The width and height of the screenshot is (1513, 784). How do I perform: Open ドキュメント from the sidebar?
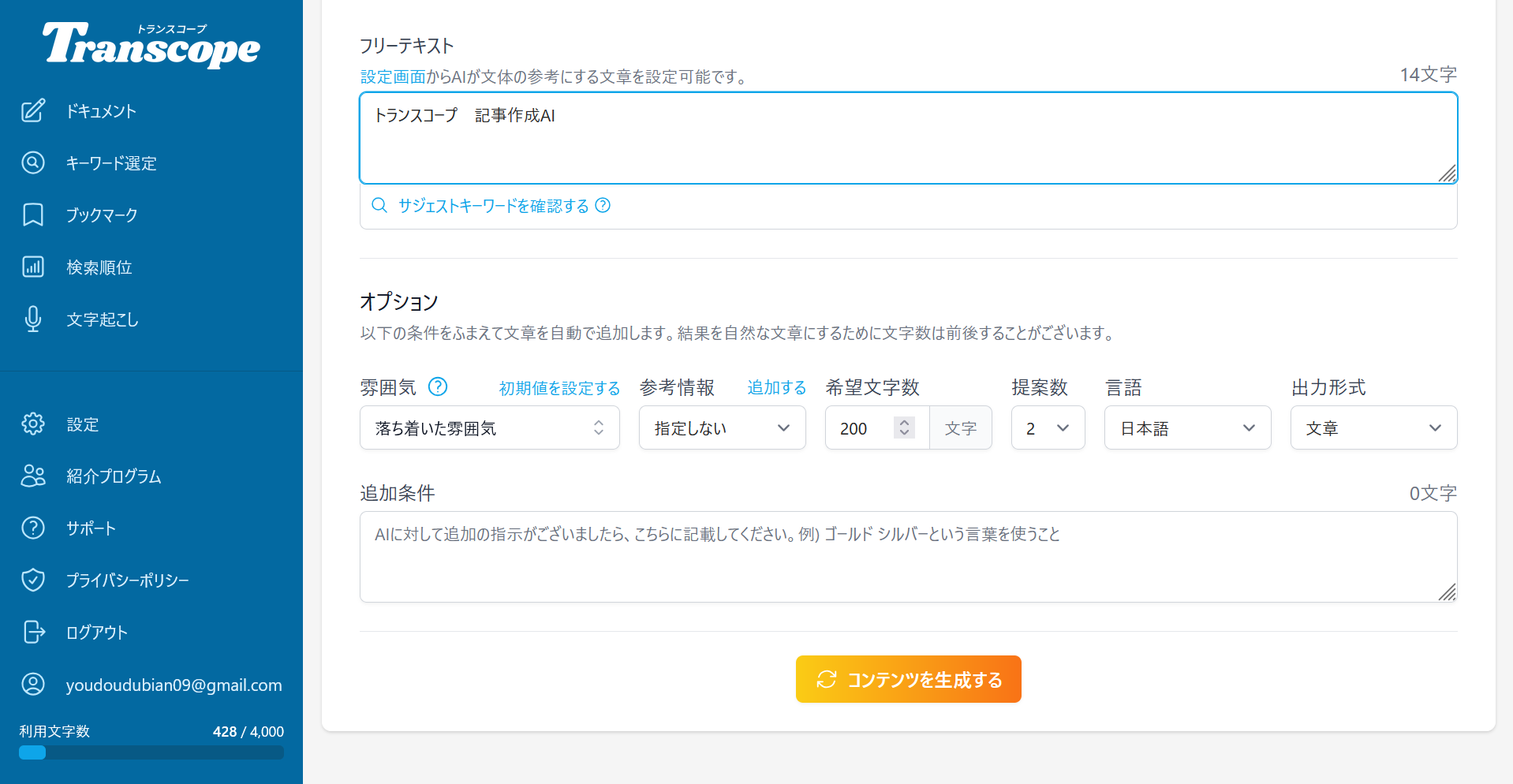coord(101,111)
